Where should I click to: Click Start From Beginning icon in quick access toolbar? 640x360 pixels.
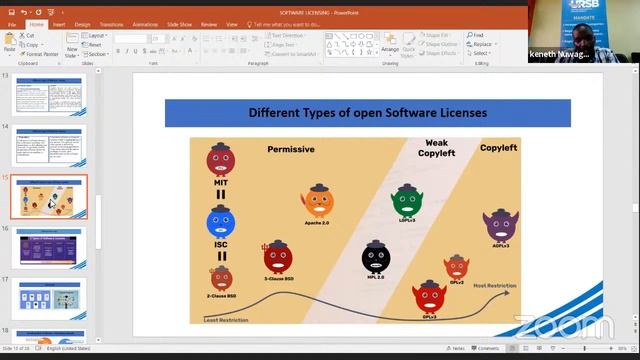point(51,13)
